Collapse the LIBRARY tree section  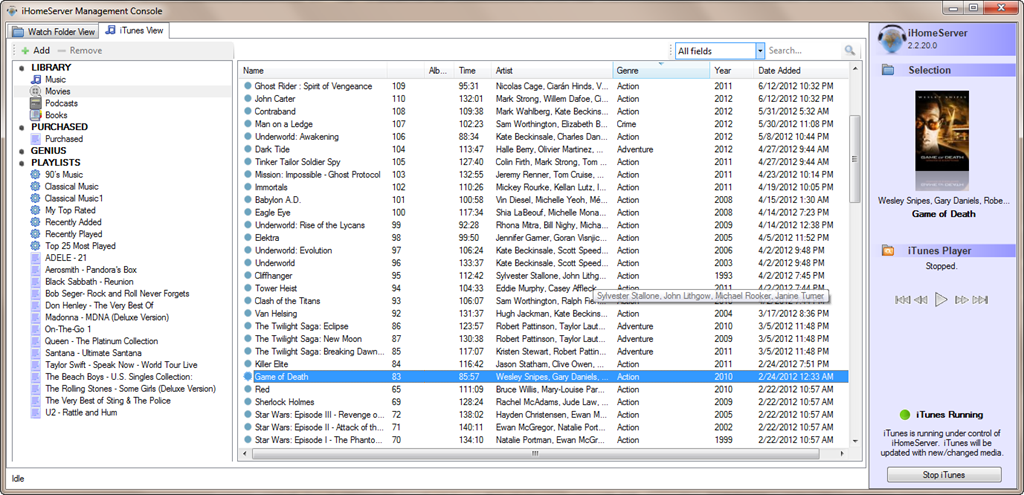click(22, 68)
